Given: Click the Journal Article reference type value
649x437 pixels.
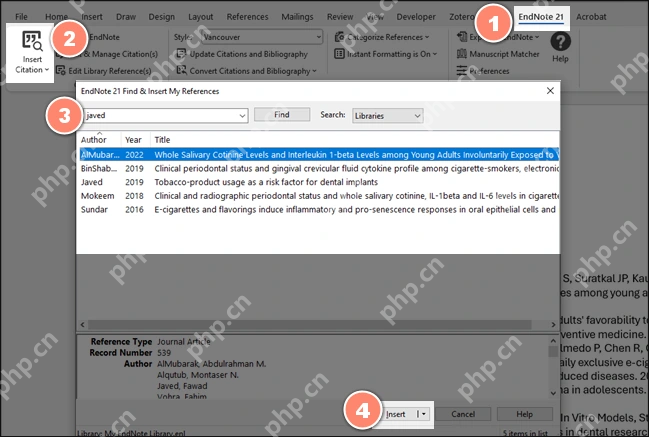Looking at the screenshot, I should tap(183, 342).
